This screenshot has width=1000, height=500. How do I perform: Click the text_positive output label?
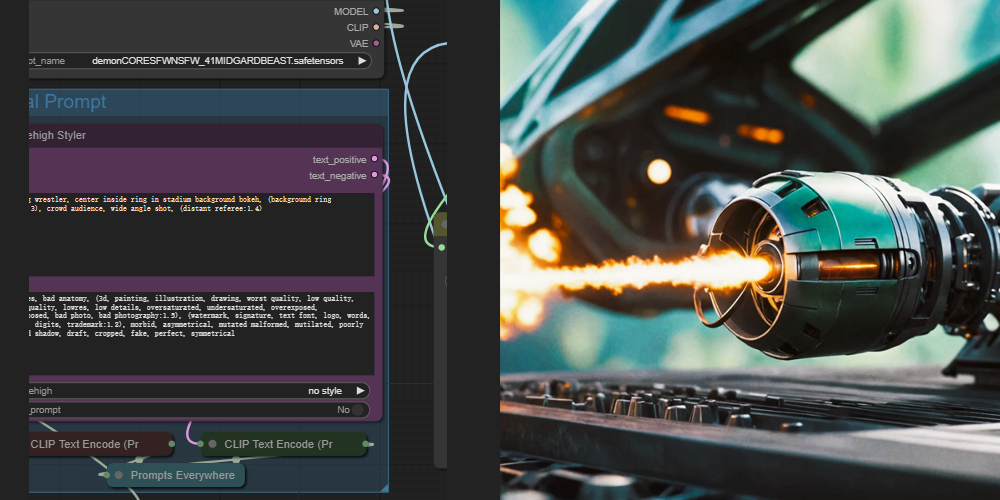(339, 159)
